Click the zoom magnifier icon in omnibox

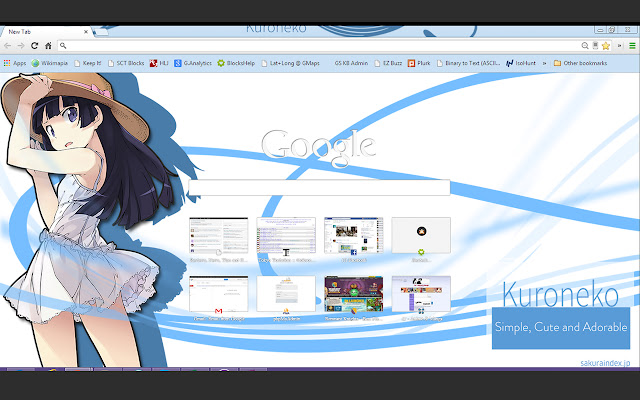pyautogui.click(x=585, y=46)
